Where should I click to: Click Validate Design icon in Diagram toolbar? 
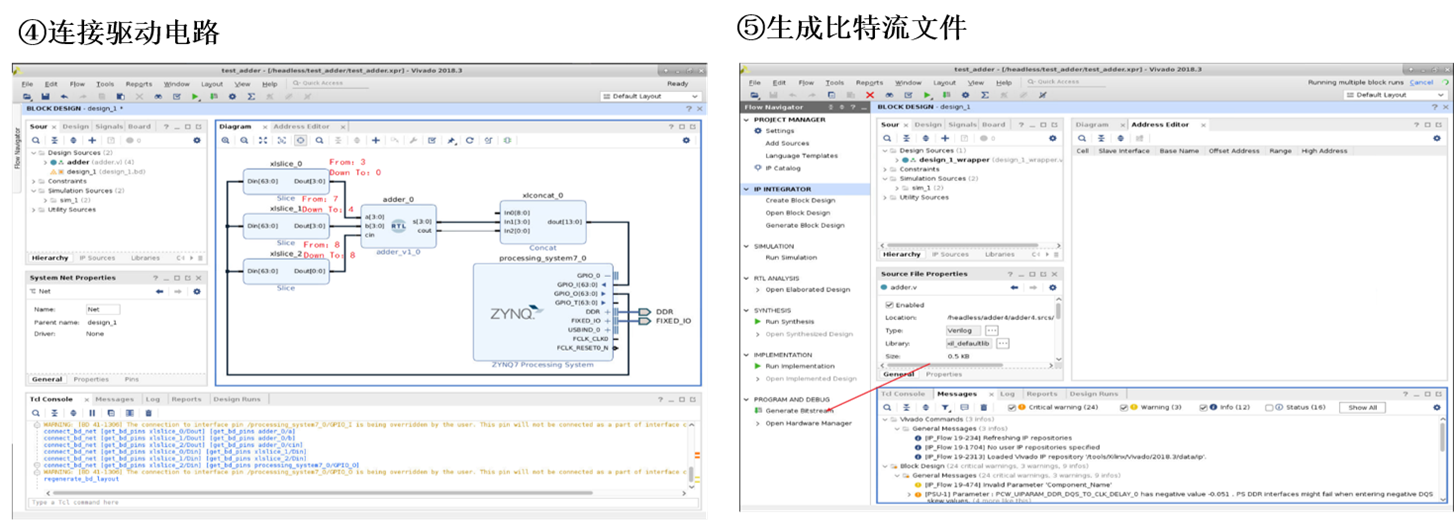432,140
